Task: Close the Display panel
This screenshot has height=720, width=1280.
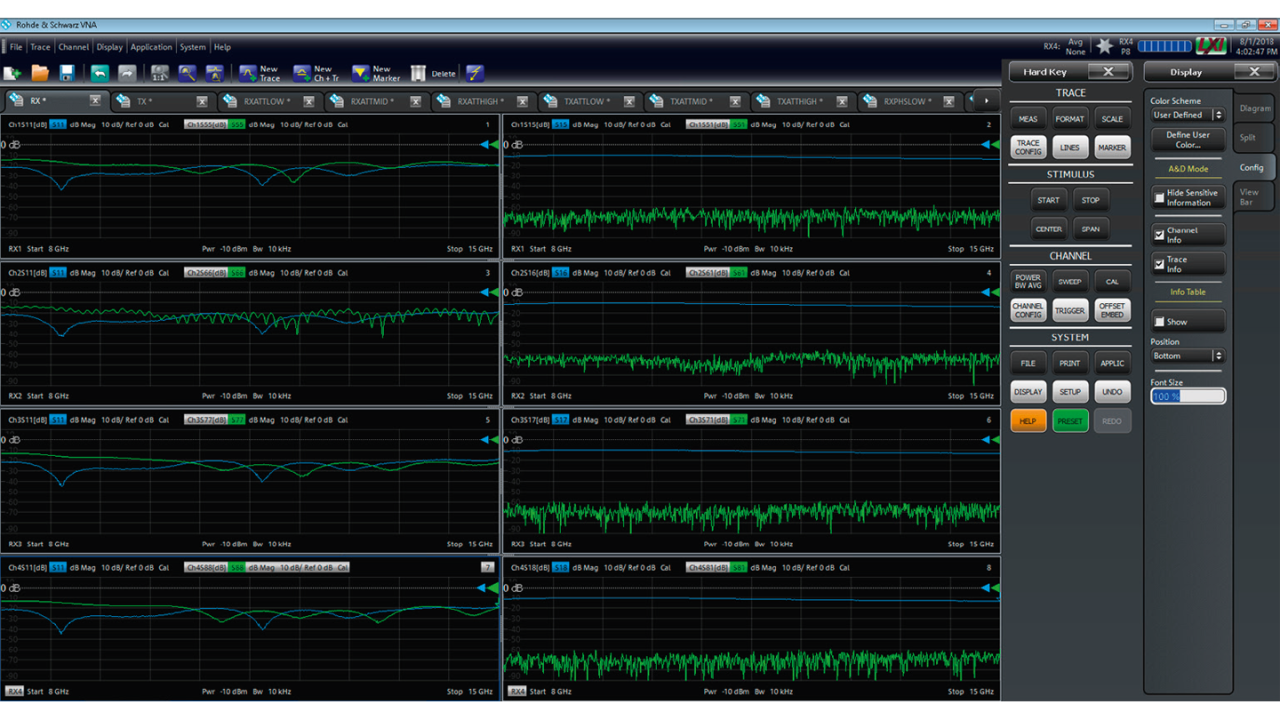Action: click(1254, 72)
